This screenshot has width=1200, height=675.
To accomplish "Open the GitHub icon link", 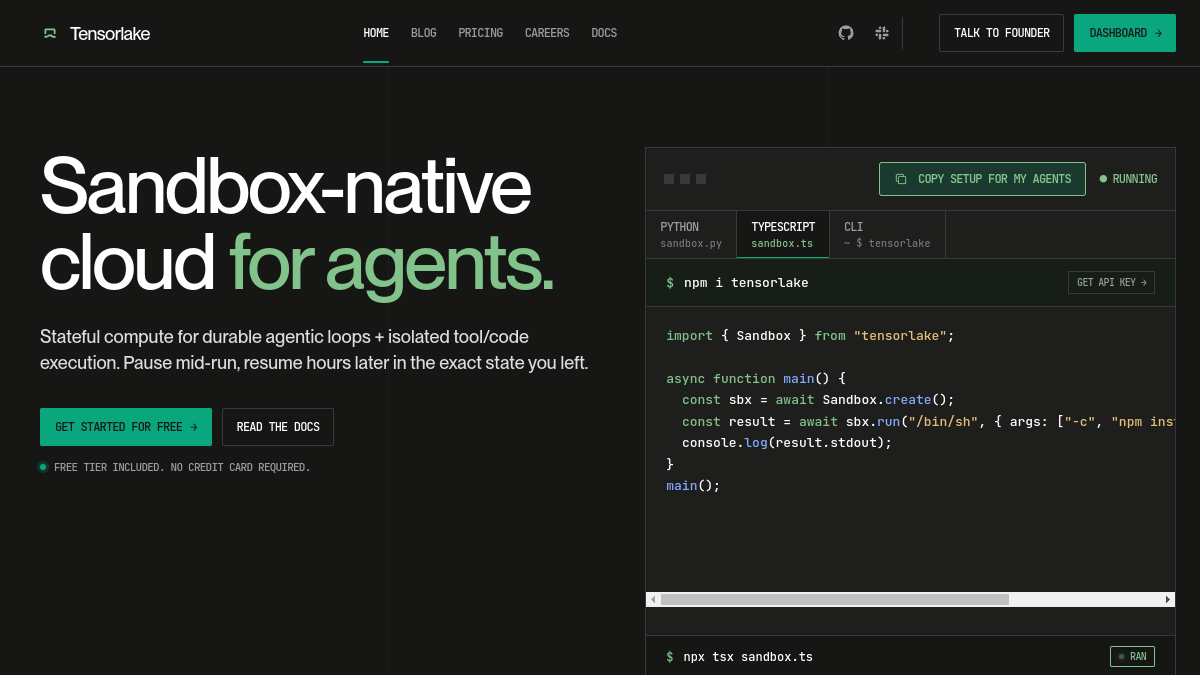I will (x=846, y=33).
